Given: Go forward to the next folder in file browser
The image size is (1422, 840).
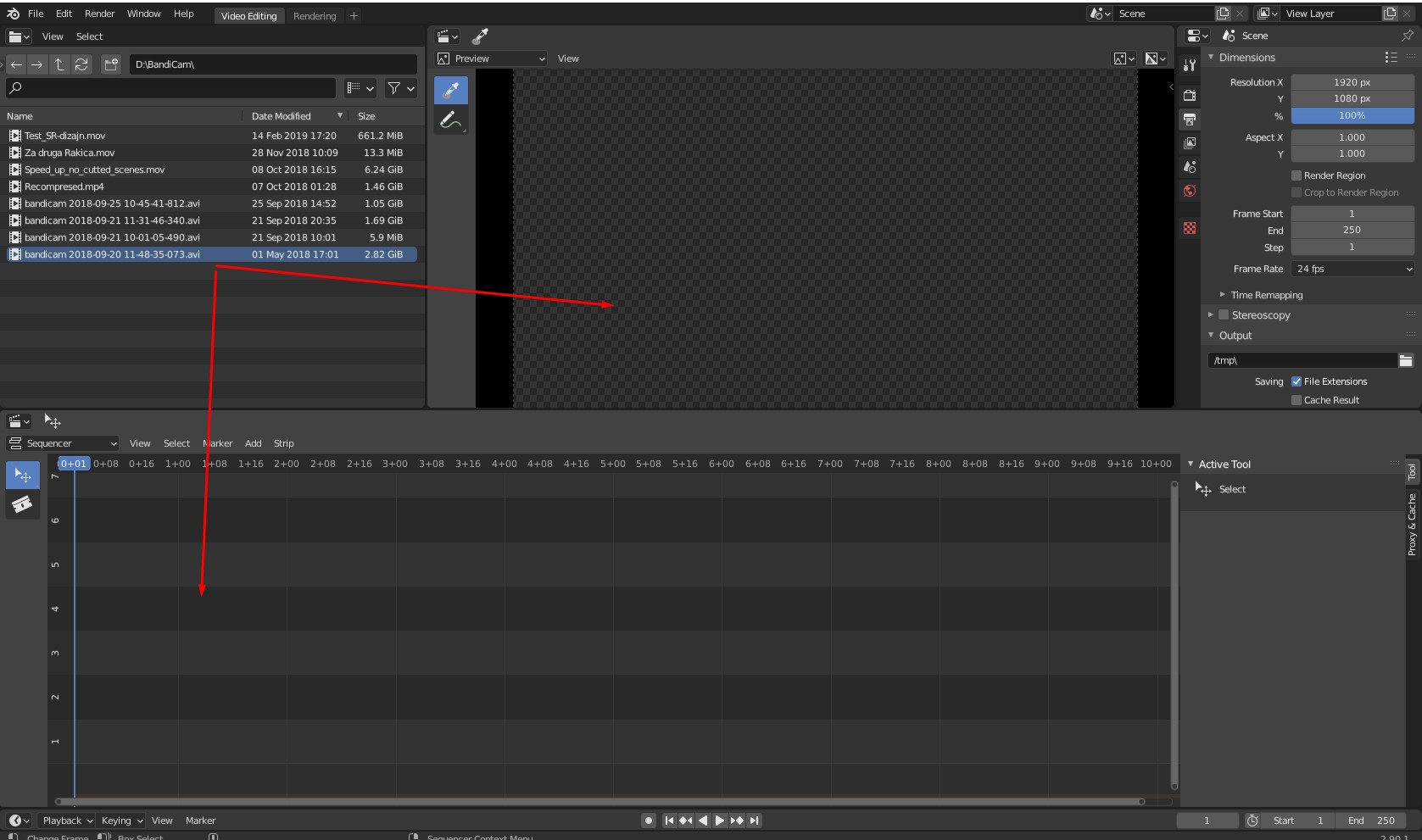Looking at the screenshot, I should point(37,64).
